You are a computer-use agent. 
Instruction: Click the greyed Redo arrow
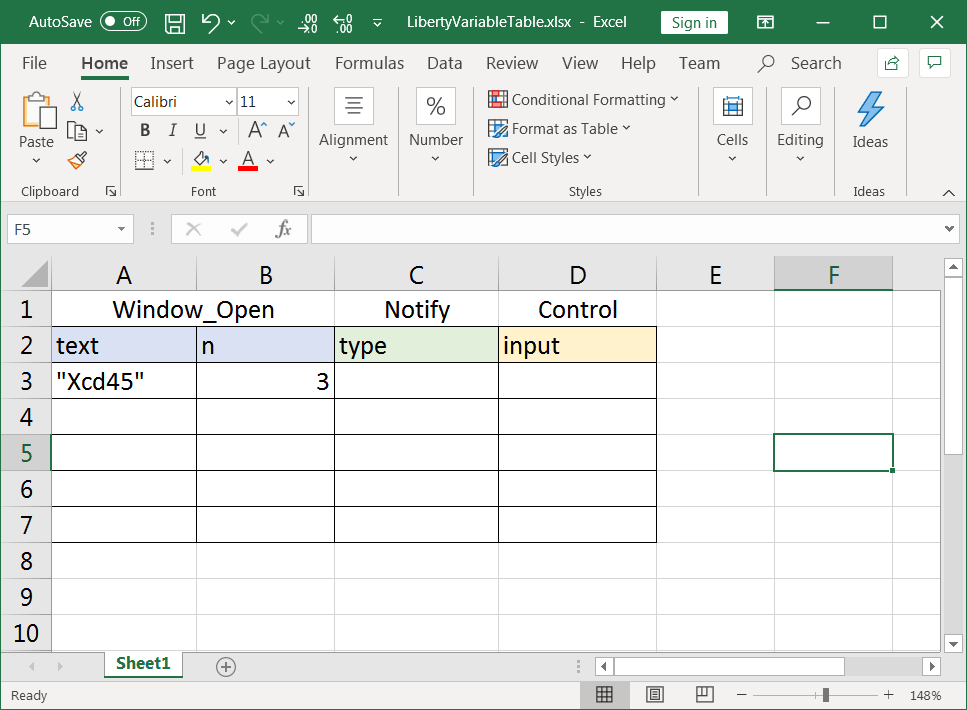pos(260,23)
